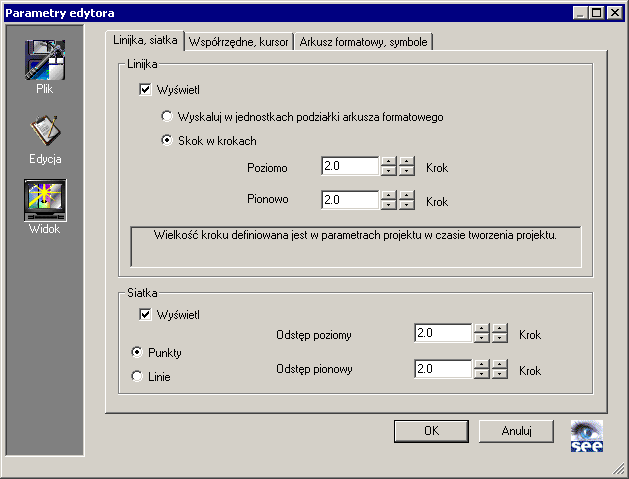Increase Pionowo with up arrow beside Krok label
This screenshot has height=479, width=629.
tap(407, 195)
